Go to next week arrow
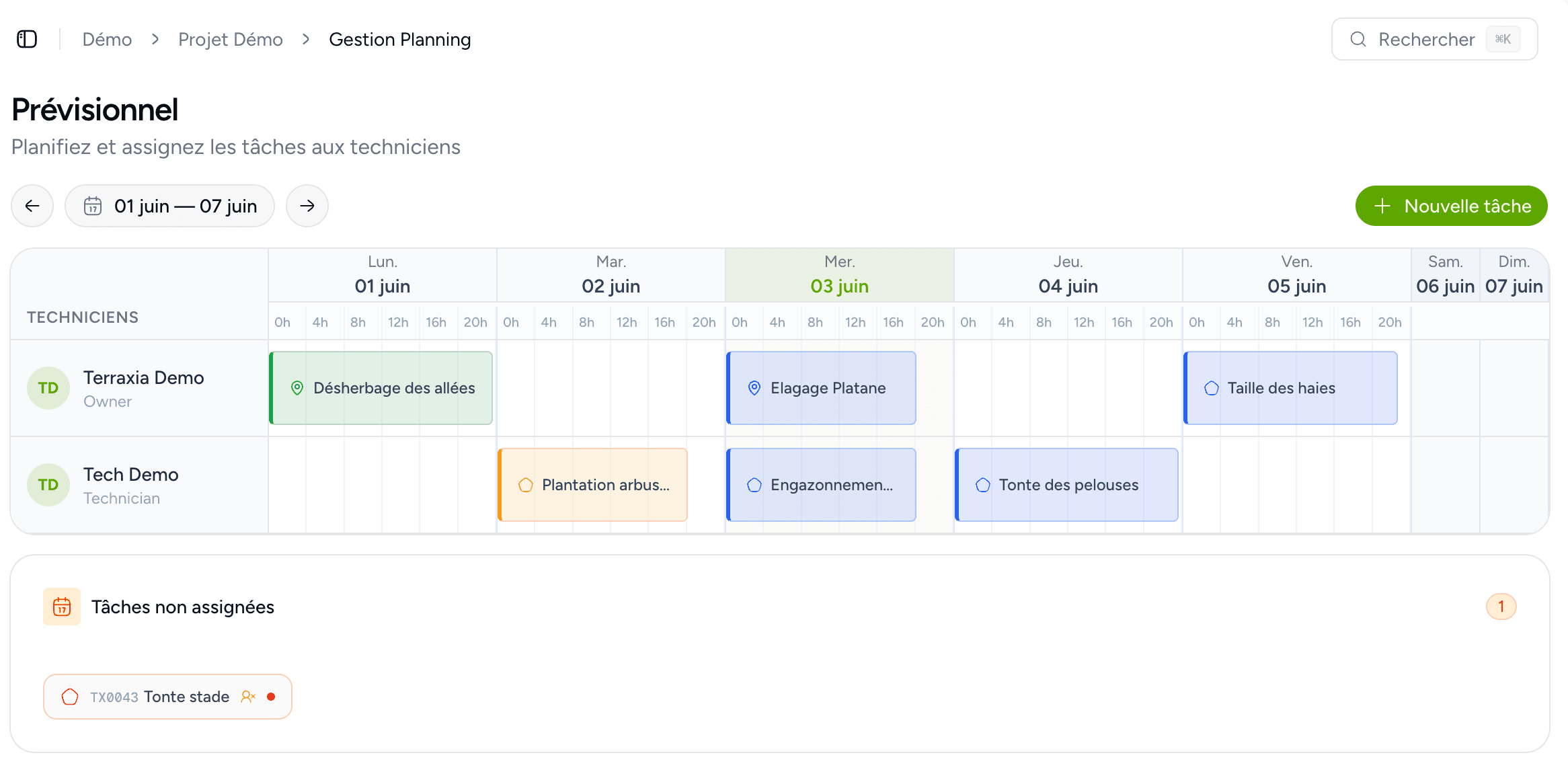The height and width of the screenshot is (776, 1568). coord(307,206)
